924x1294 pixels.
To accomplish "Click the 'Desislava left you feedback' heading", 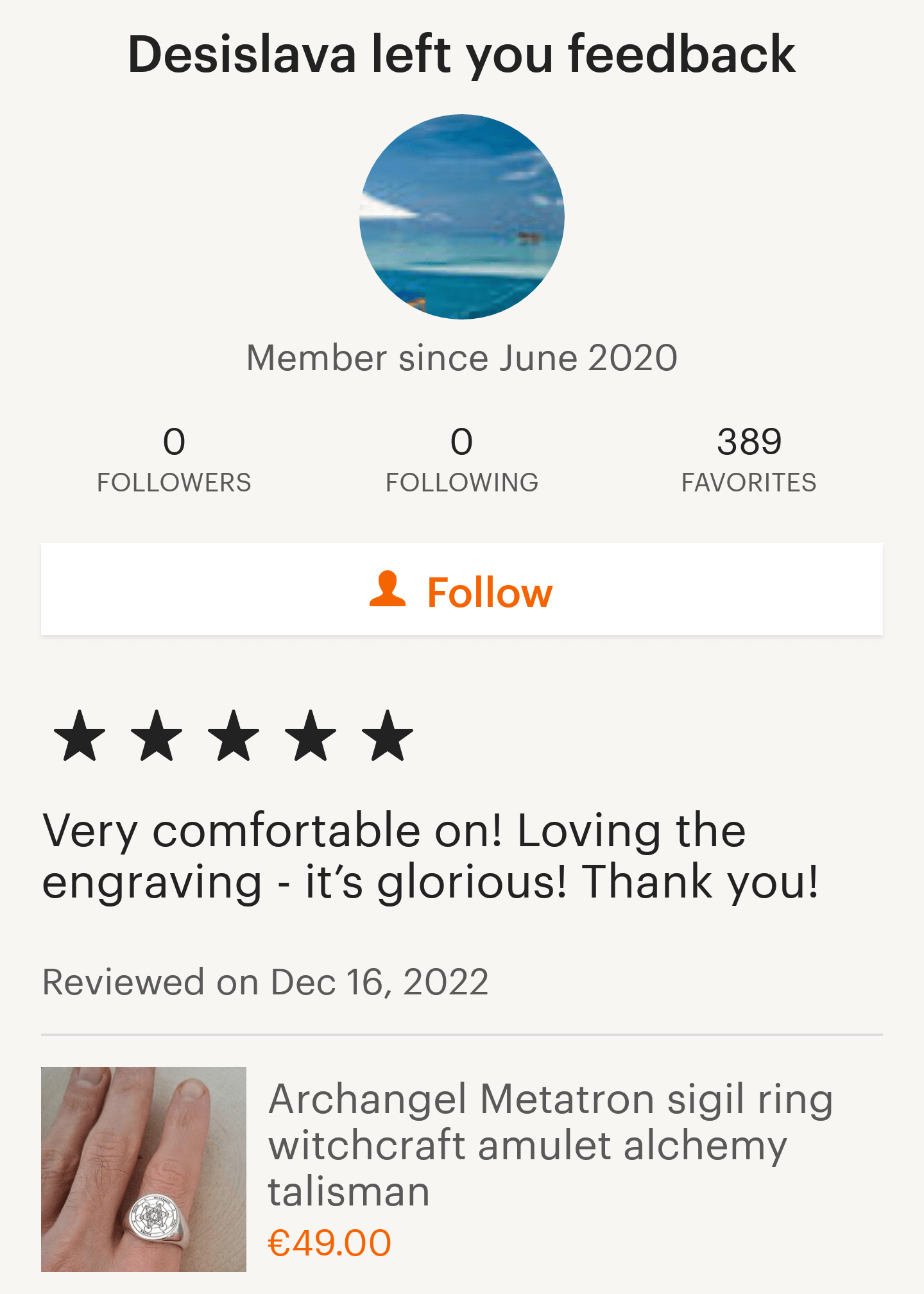I will click(462, 55).
